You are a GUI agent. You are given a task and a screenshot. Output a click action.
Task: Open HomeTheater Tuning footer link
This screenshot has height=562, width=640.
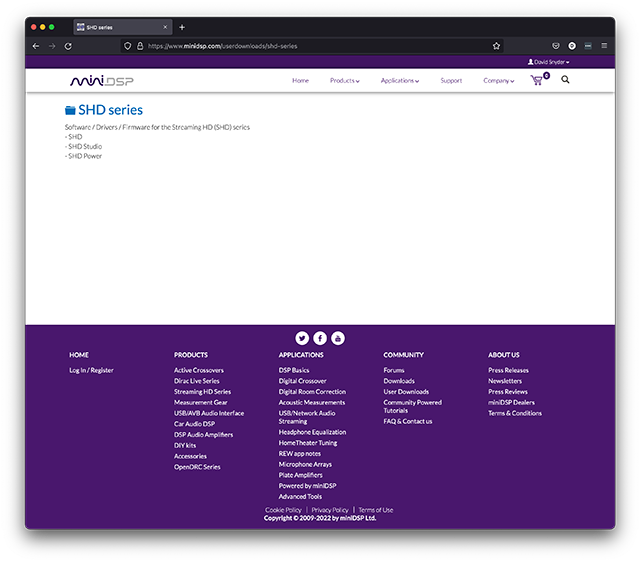tap(308, 443)
